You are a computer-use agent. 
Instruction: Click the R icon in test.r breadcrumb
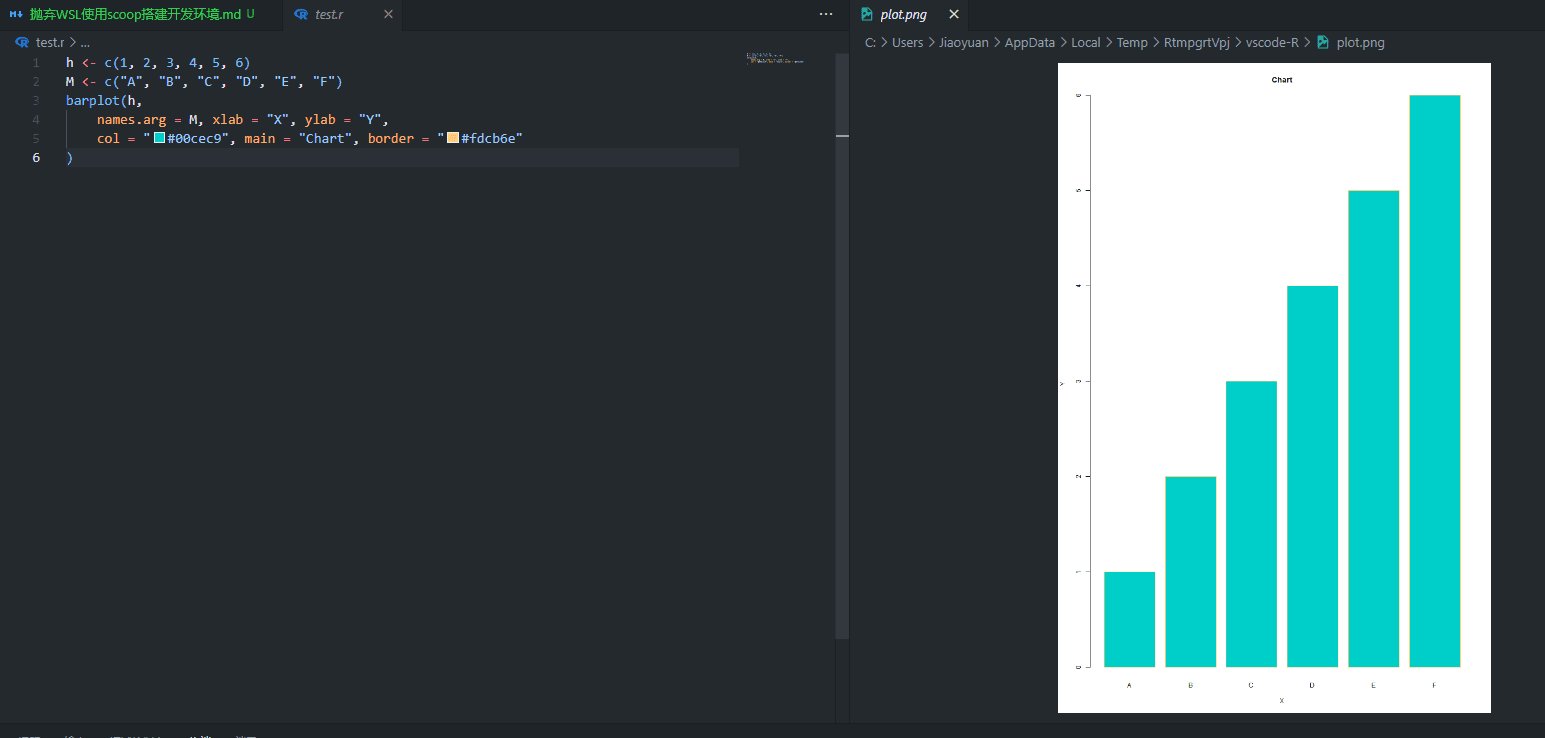pyautogui.click(x=22, y=43)
